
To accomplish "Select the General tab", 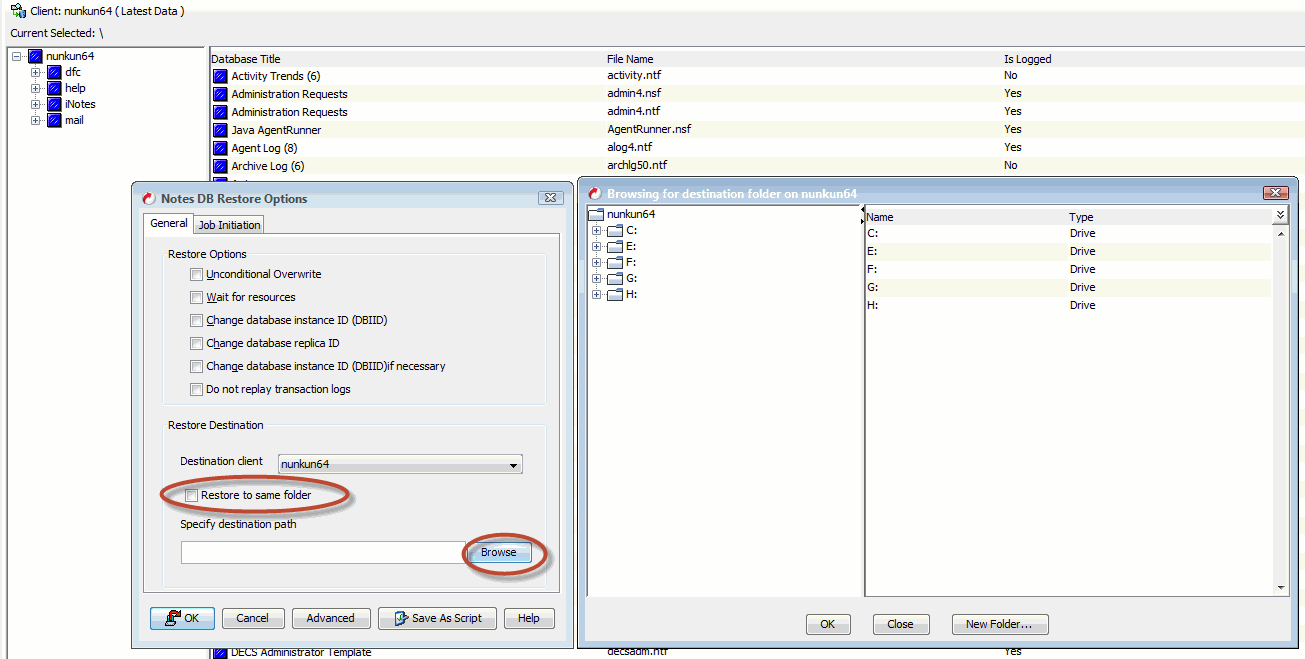I will click(x=168, y=224).
